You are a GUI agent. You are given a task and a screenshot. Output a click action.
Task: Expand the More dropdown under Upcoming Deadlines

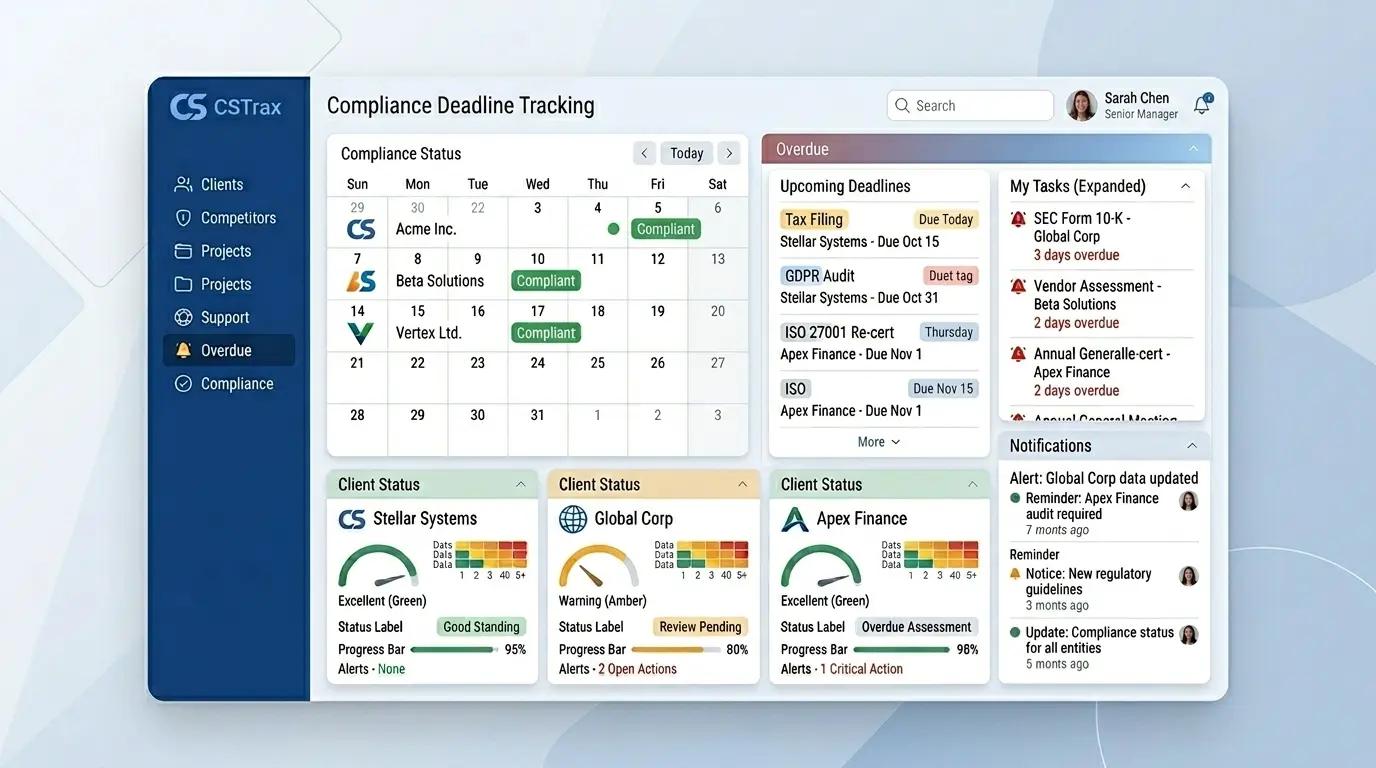[877, 441]
